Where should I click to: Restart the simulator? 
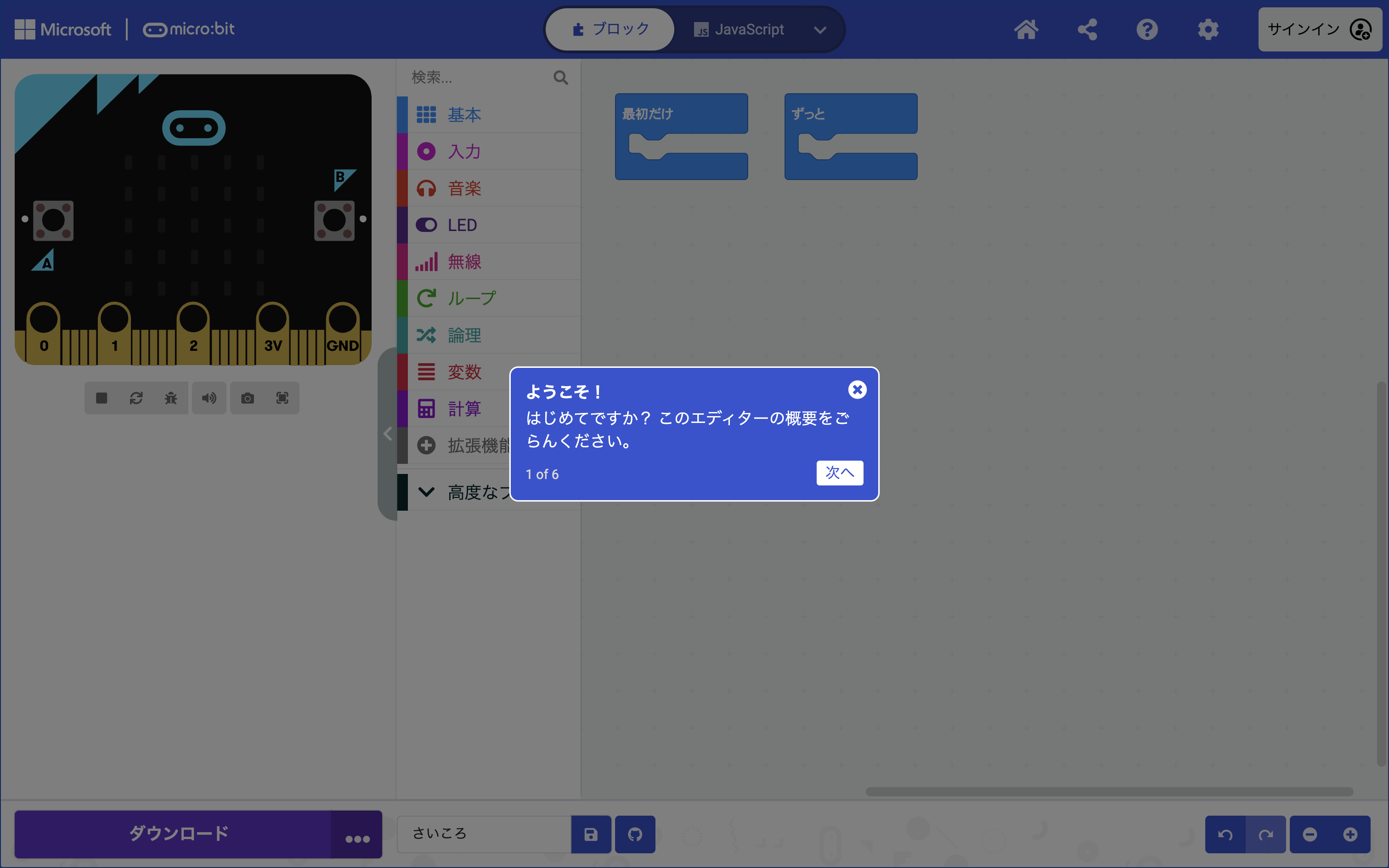(136, 398)
